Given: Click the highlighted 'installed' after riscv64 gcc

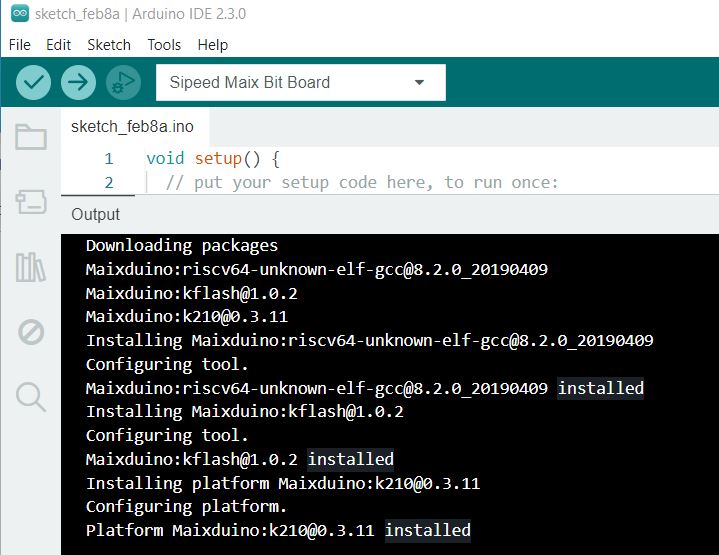Looking at the screenshot, I should pyautogui.click(x=601, y=388).
